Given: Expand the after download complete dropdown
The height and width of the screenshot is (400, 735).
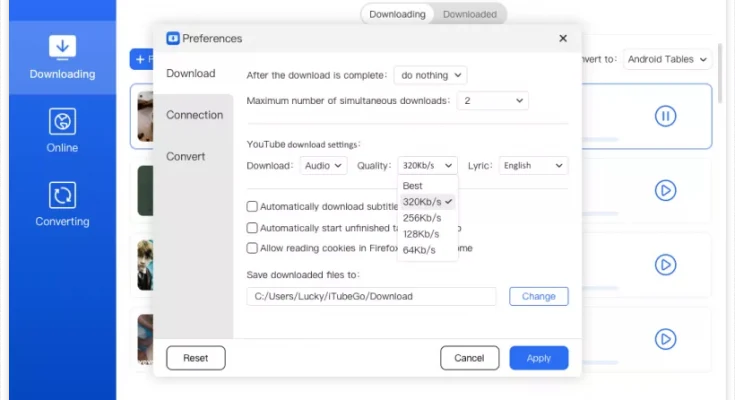Looking at the screenshot, I should coord(430,75).
